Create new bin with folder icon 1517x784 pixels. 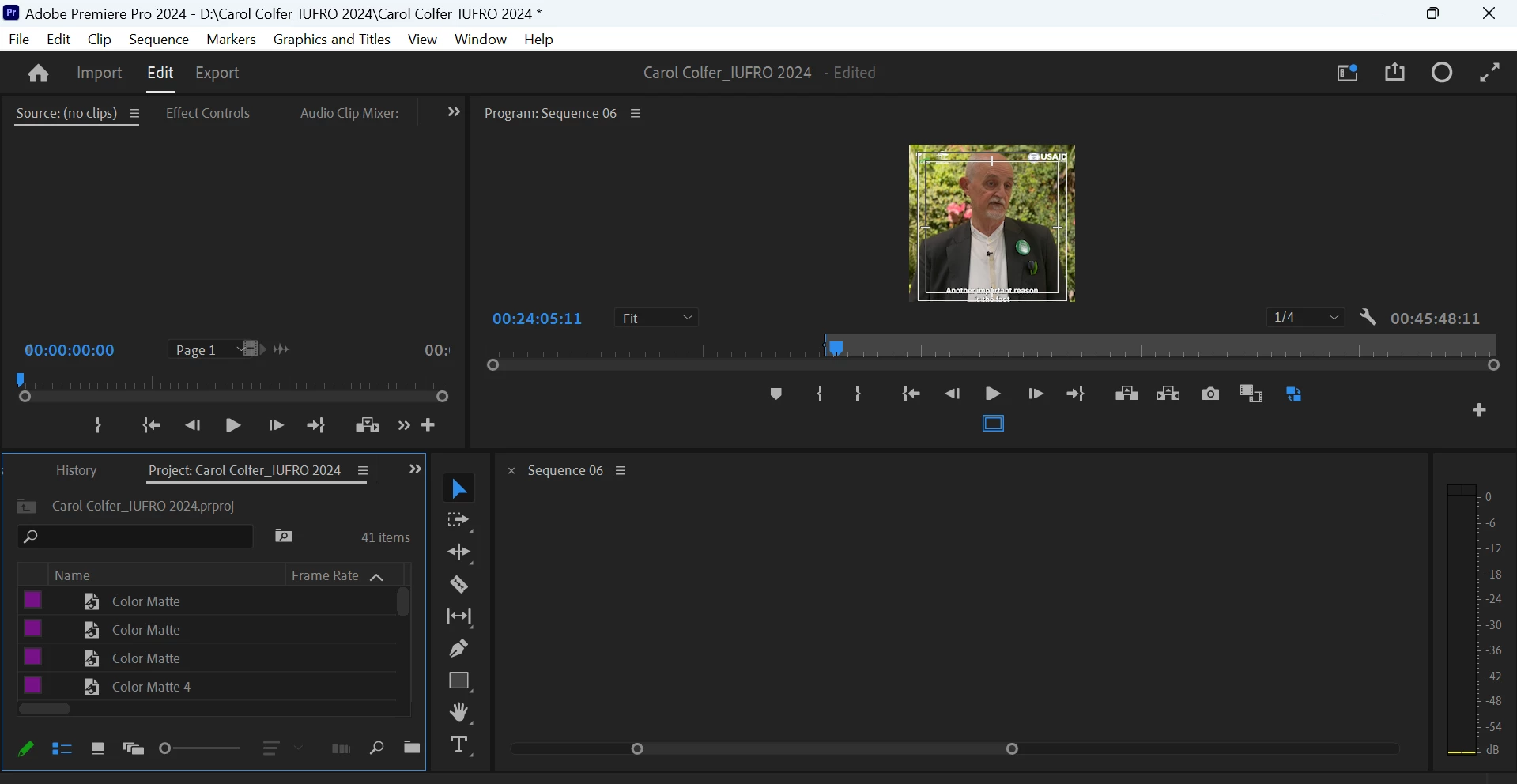click(x=411, y=748)
